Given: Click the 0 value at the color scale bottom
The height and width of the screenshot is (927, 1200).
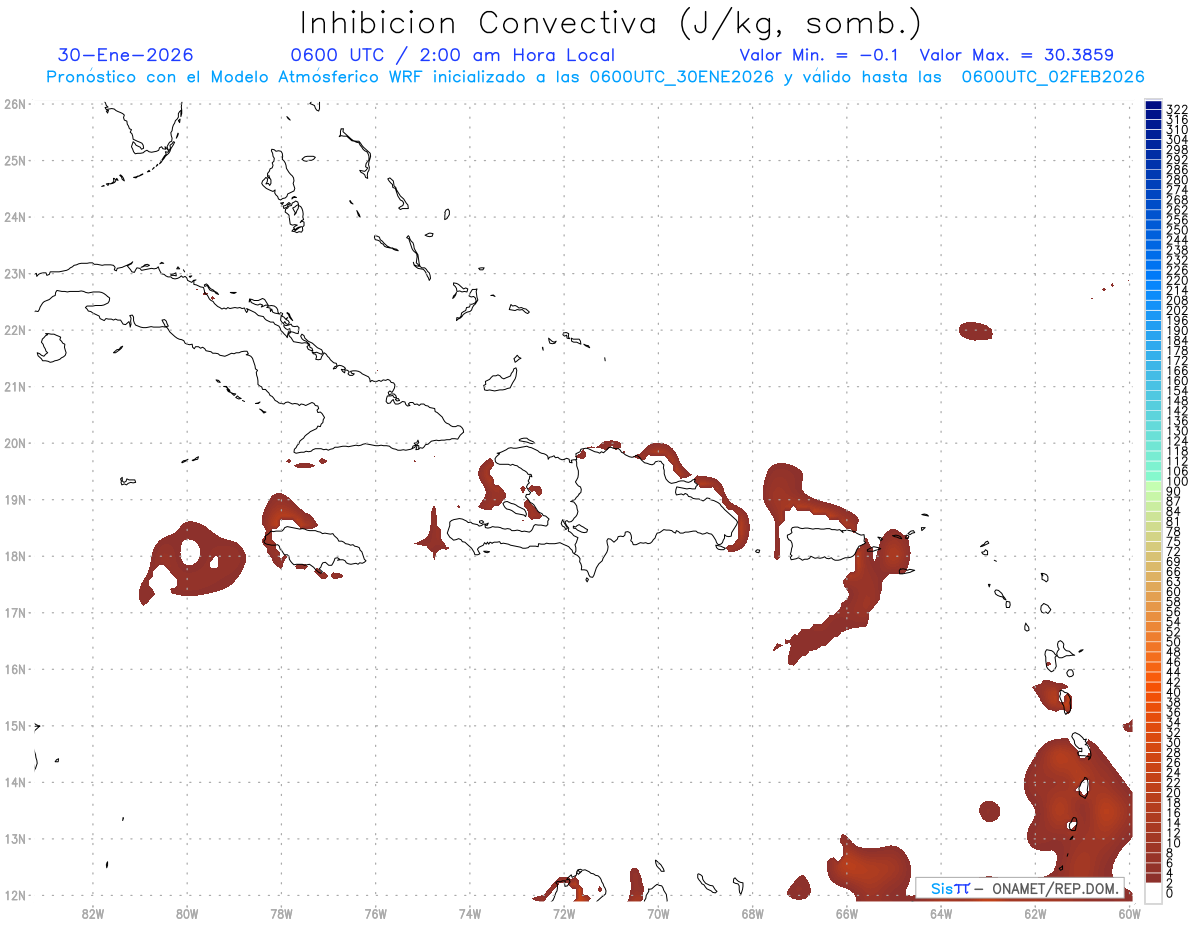Looking at the screenshot, I should point(1171,893).
